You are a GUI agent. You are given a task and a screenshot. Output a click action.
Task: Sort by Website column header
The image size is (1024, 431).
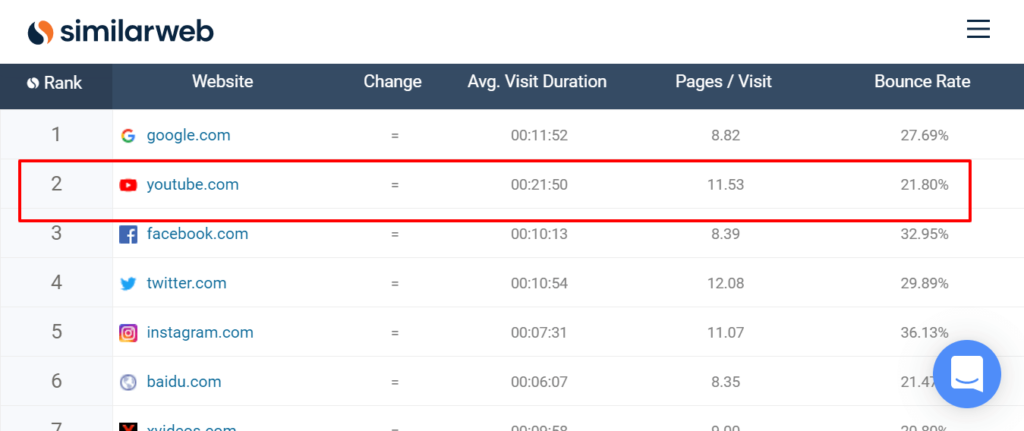[222, 82]
